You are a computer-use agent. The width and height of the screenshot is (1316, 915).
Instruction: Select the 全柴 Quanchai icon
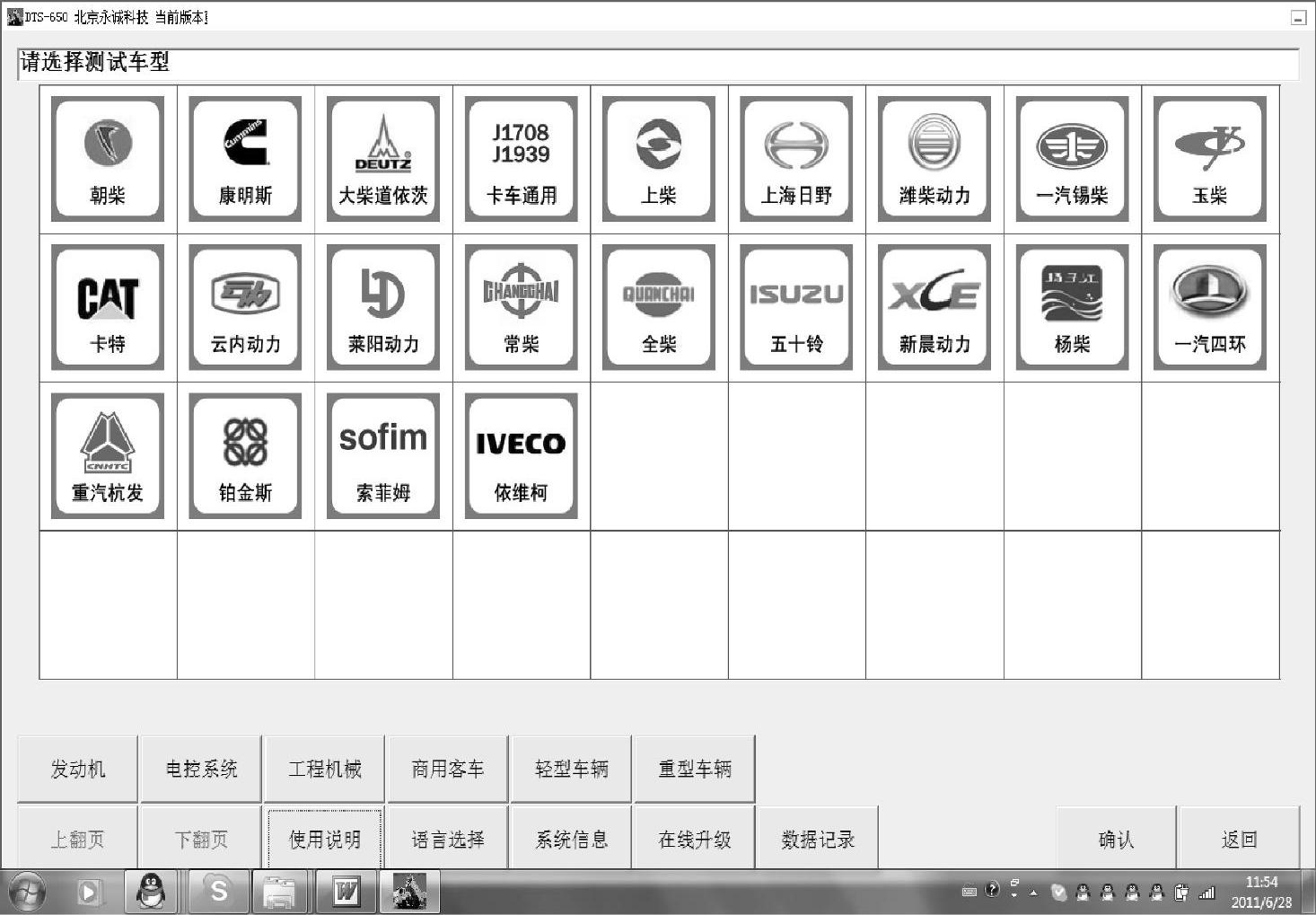659,307
